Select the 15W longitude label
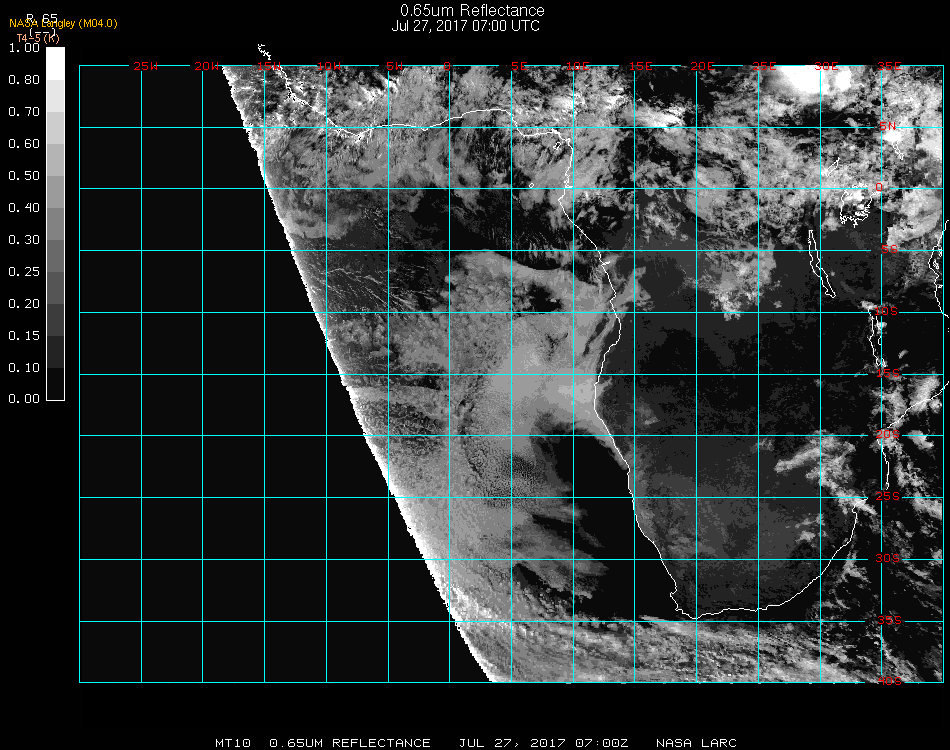950x750 pixels. pyautogui.click(x=269, y=66)
